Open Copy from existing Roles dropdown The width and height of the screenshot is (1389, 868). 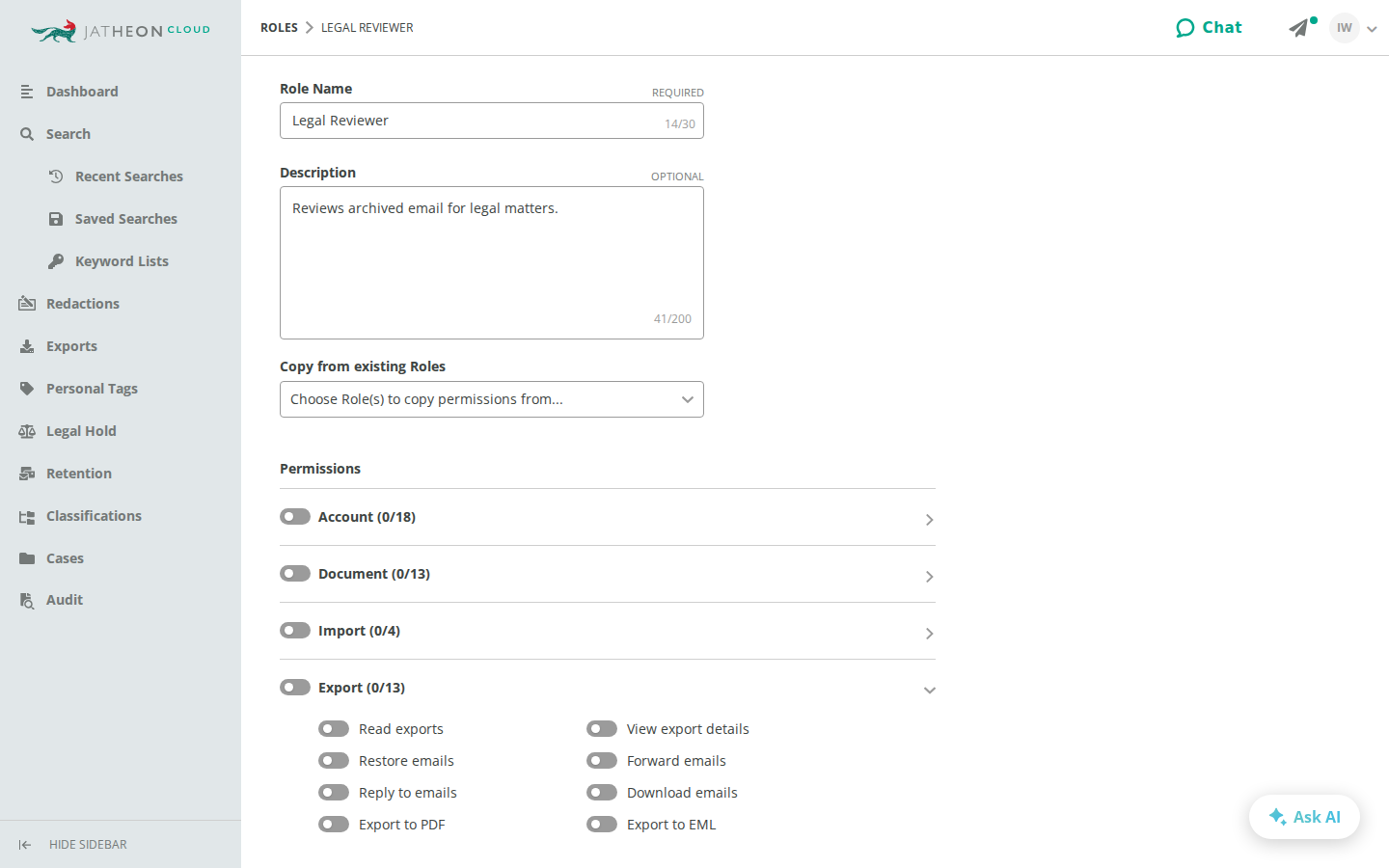(x=492, y=399)
